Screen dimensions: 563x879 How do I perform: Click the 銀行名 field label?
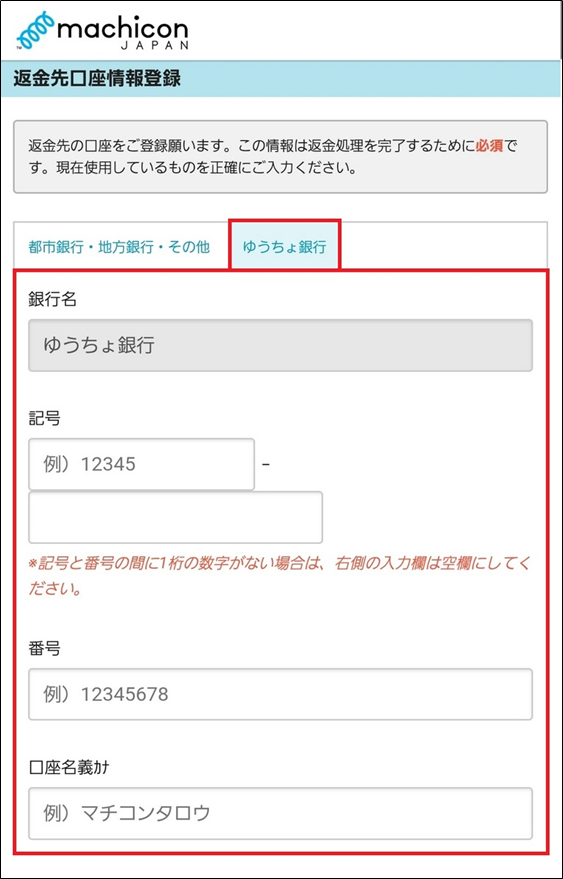click(x=53, y=300)
